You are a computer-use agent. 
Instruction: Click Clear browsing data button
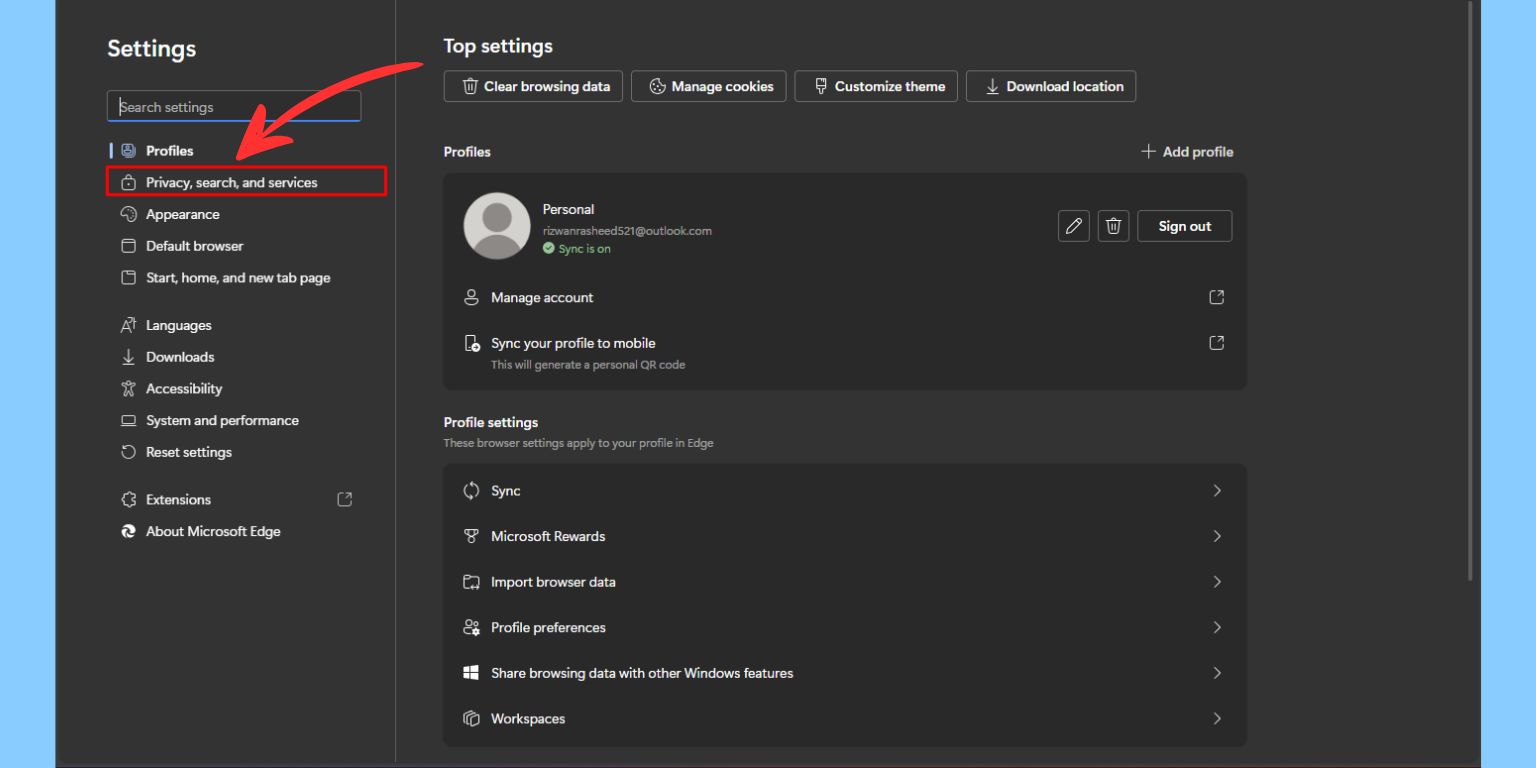[x=534, y=86]
